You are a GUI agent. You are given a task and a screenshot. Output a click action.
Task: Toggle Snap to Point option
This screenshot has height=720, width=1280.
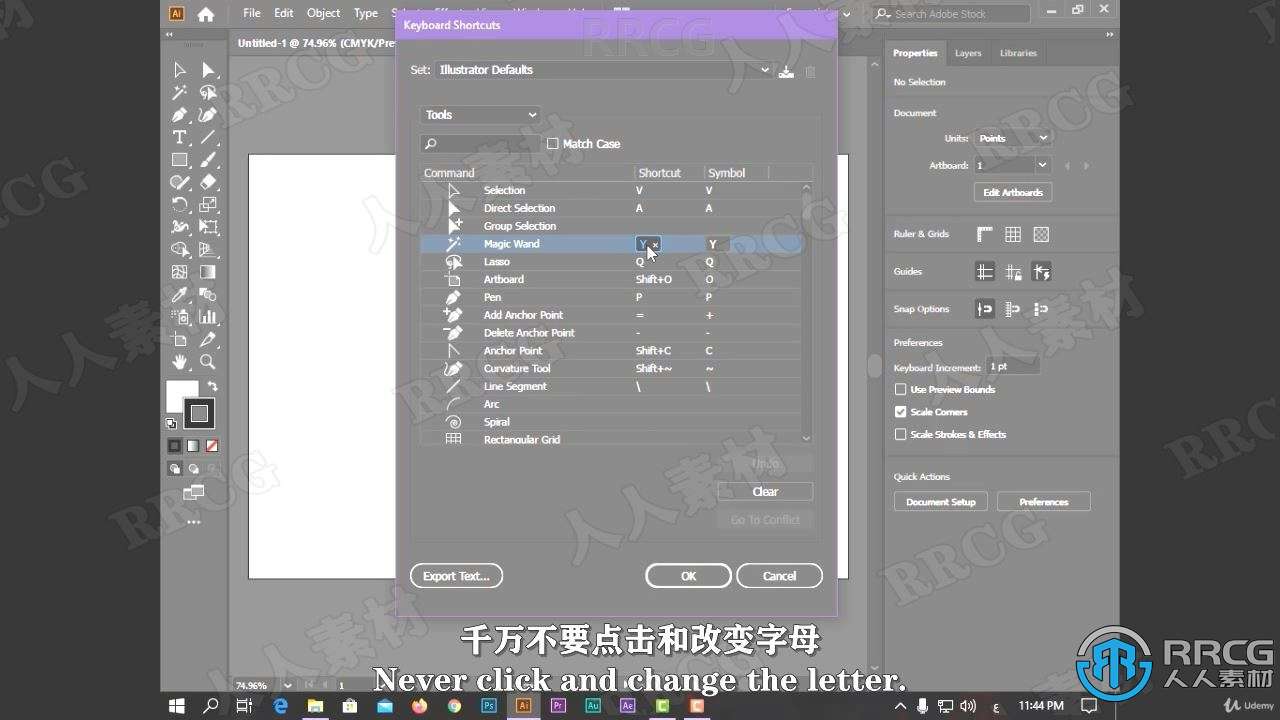pyautogui.click(x=985, y=309)
